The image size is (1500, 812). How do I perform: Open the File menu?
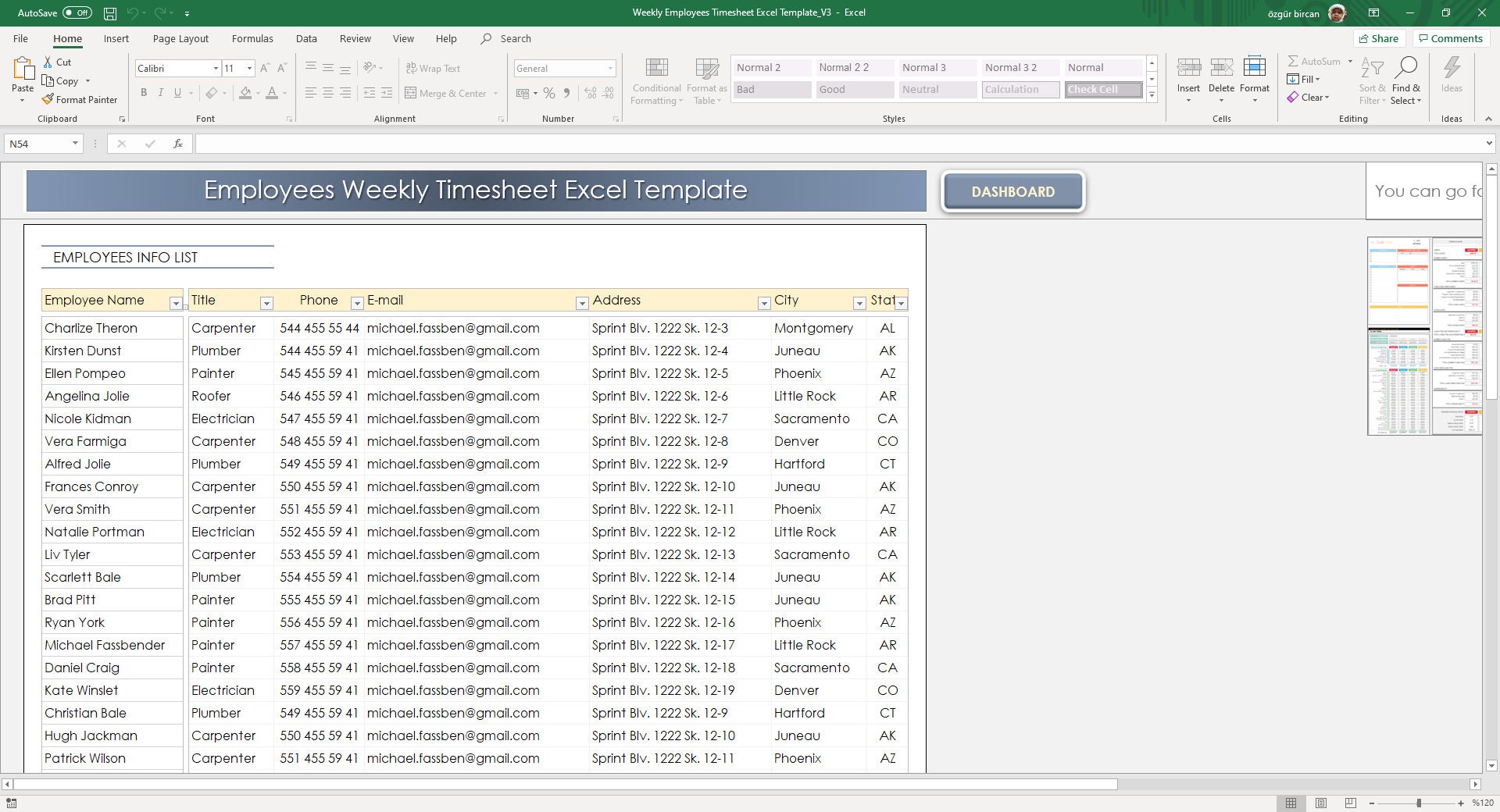pyautogui.click(x=21, y=38)
